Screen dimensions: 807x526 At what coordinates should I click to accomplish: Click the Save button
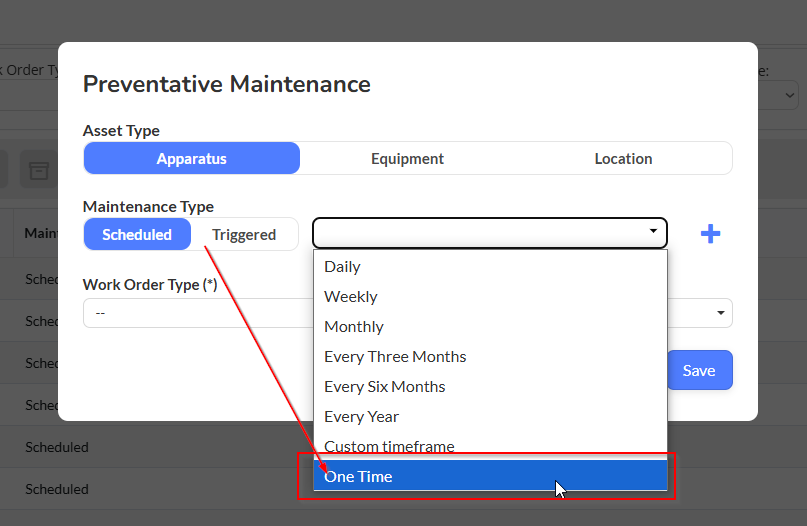click(x=699, y=370)
